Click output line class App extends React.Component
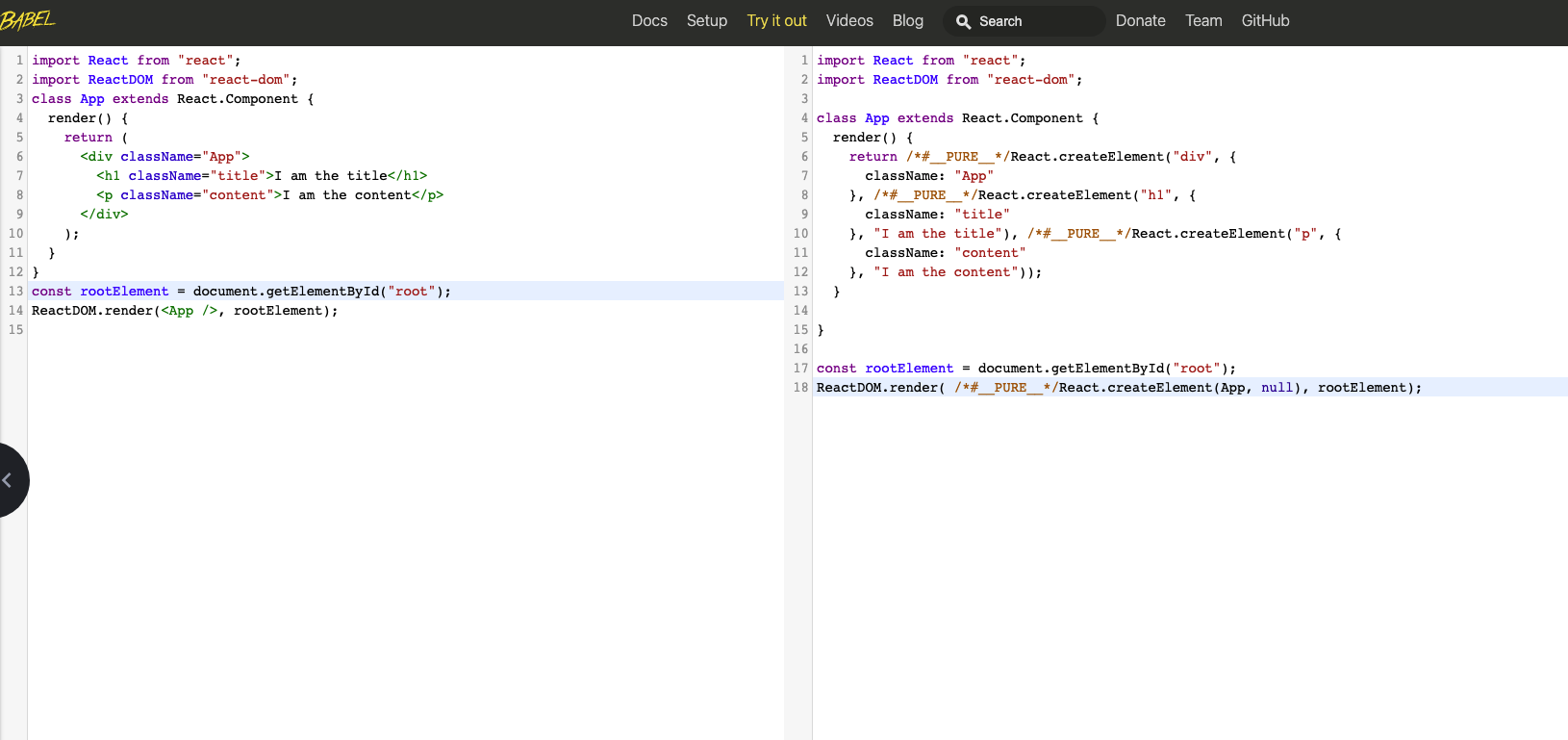This screenshot has height=740, width=1568. [x=958, y=117]
